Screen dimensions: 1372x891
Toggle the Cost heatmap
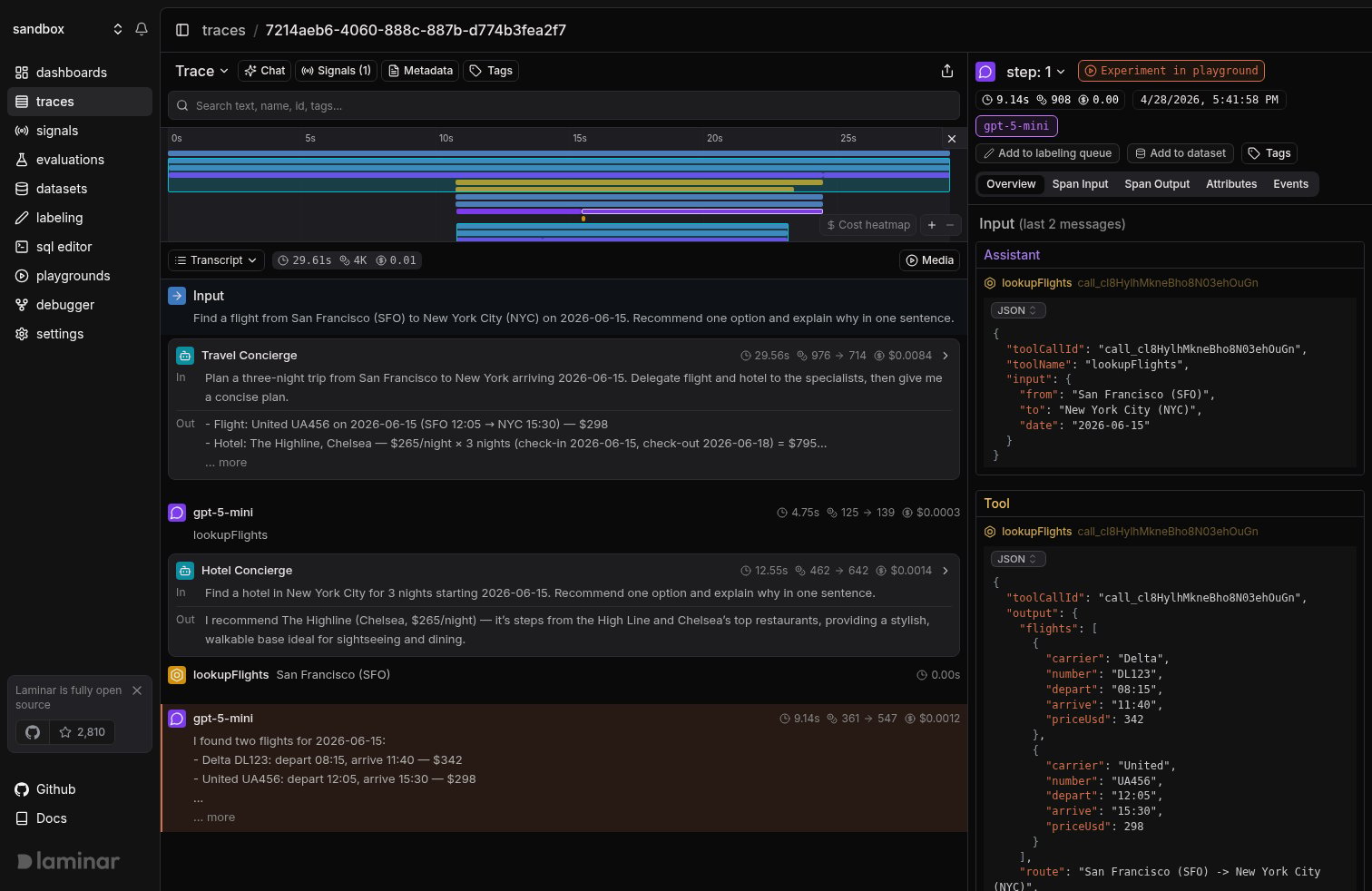click(x=868, y=225)
